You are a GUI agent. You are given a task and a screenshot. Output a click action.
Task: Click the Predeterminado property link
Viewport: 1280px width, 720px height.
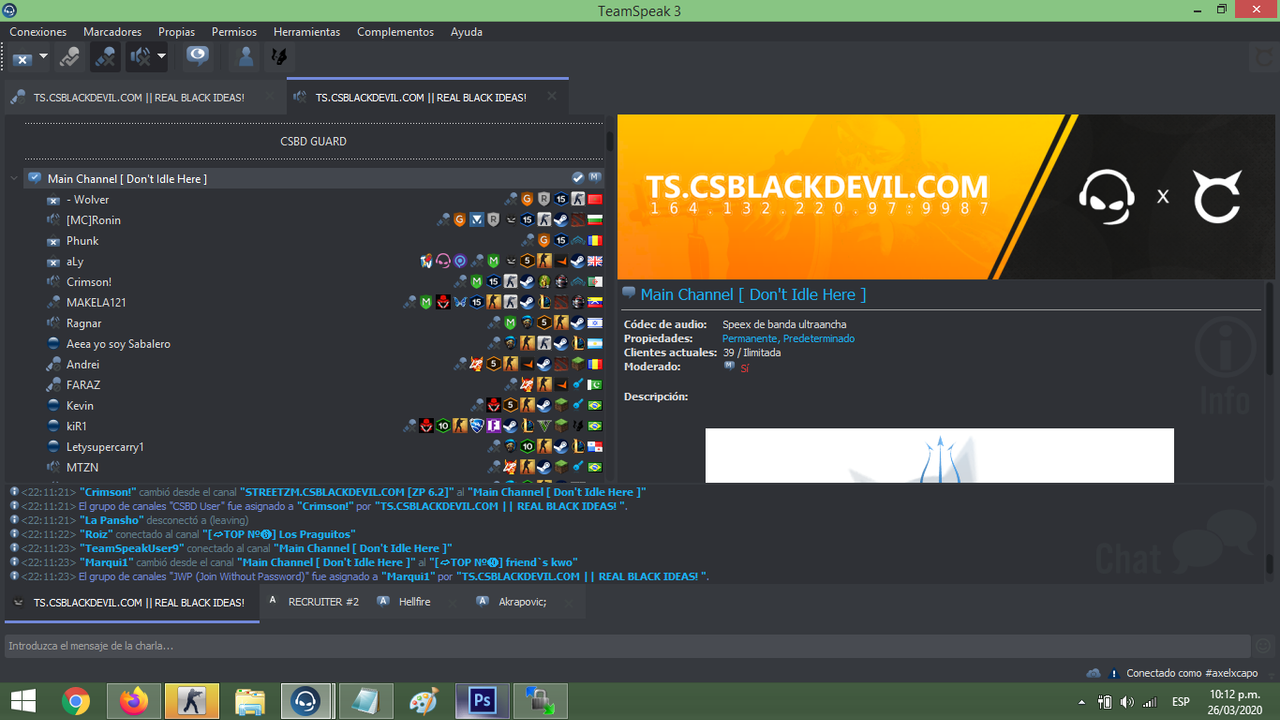pyautogui.click(x=819, y=339)
